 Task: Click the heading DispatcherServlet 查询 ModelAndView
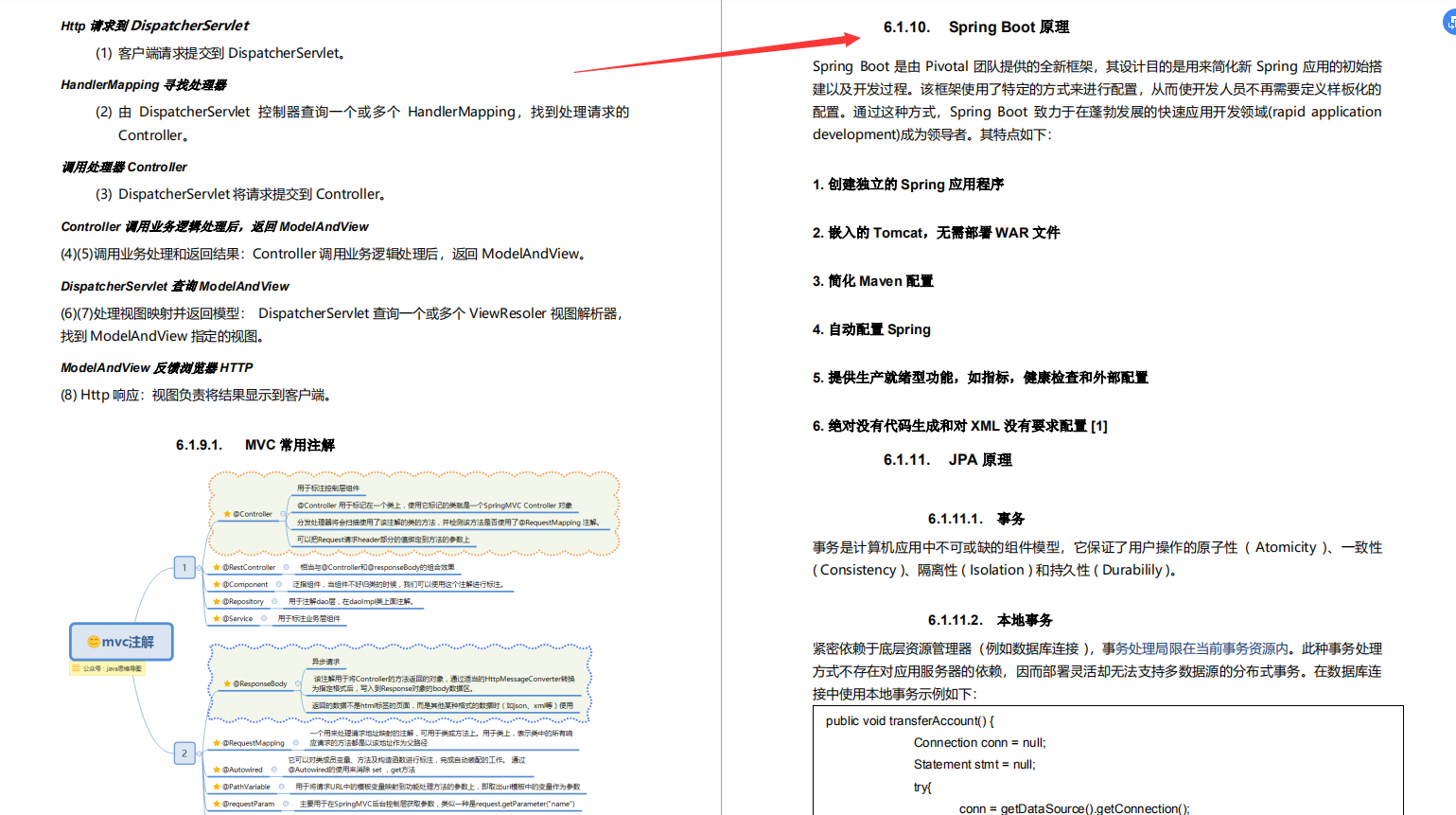coord(175,287)
